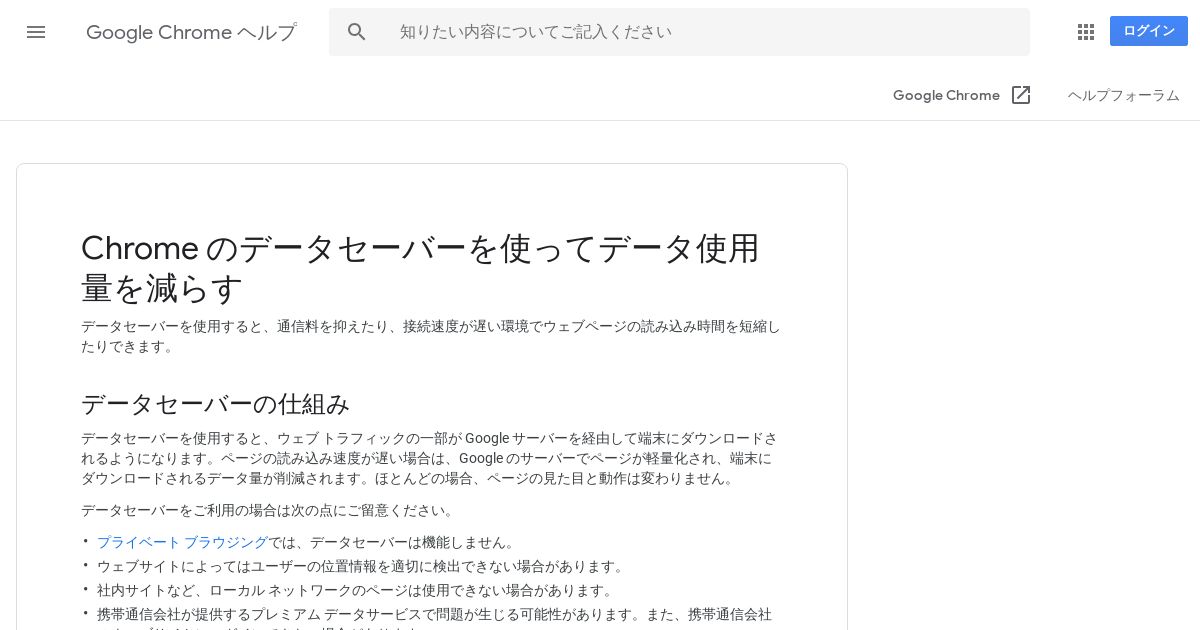Click the search magnifier icon

pyautogui.click(x=357, y=32)
